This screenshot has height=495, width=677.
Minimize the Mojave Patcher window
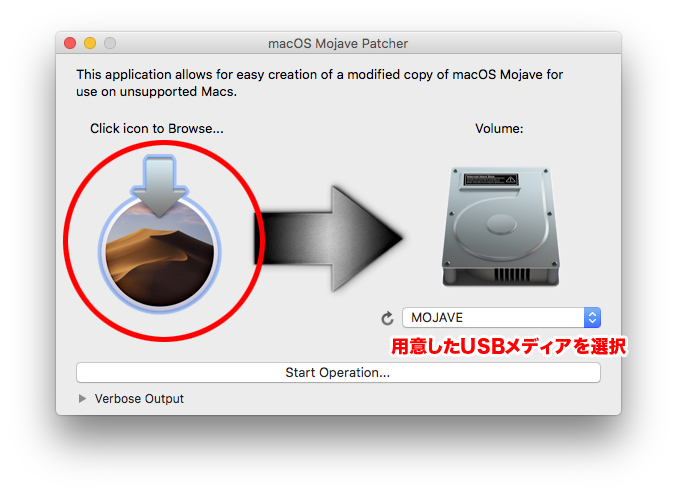point(90,43)
